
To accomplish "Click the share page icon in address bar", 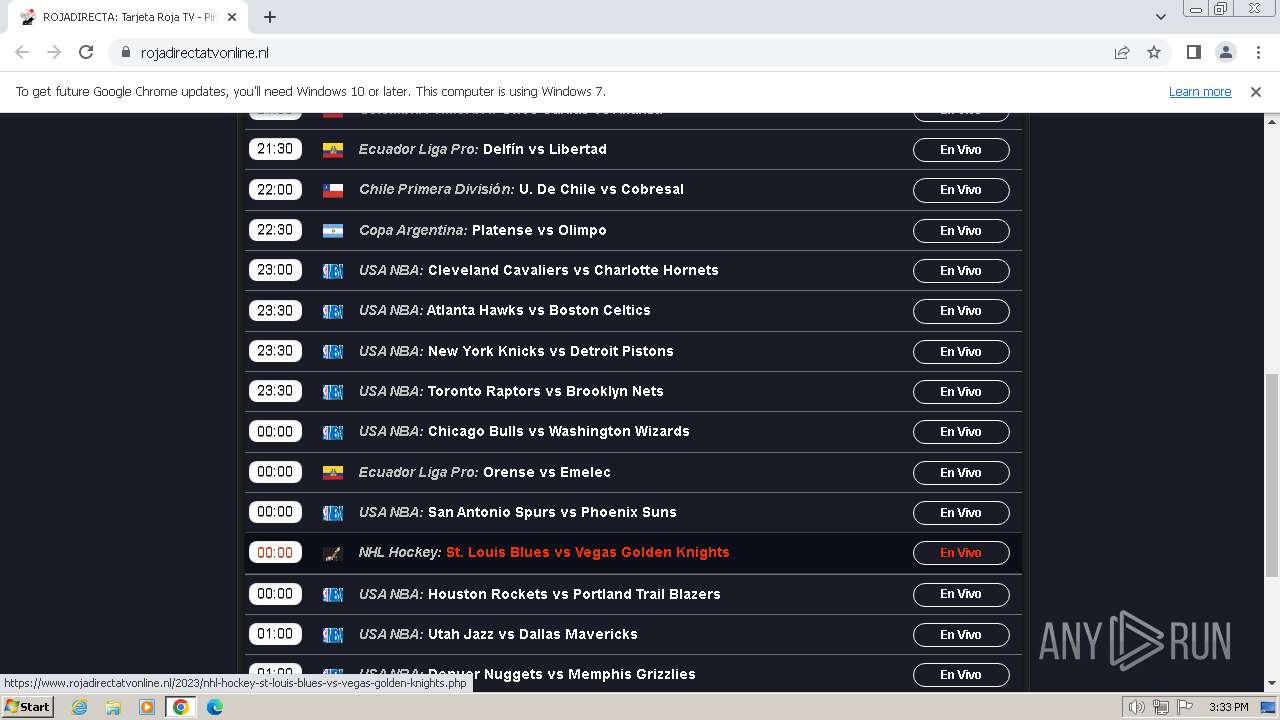I will click(x=1122, y=52).
